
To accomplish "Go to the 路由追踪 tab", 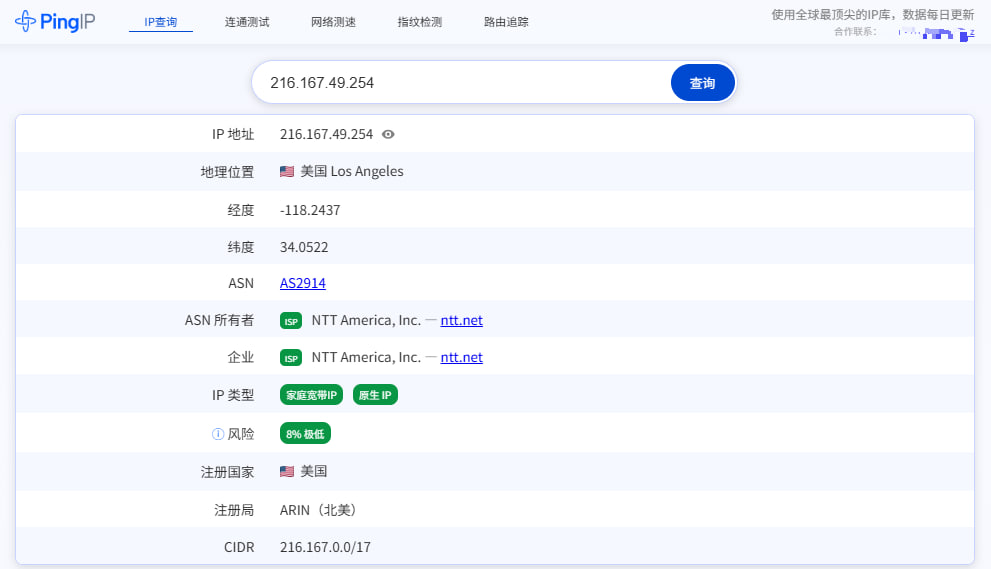I will point(506,22).
